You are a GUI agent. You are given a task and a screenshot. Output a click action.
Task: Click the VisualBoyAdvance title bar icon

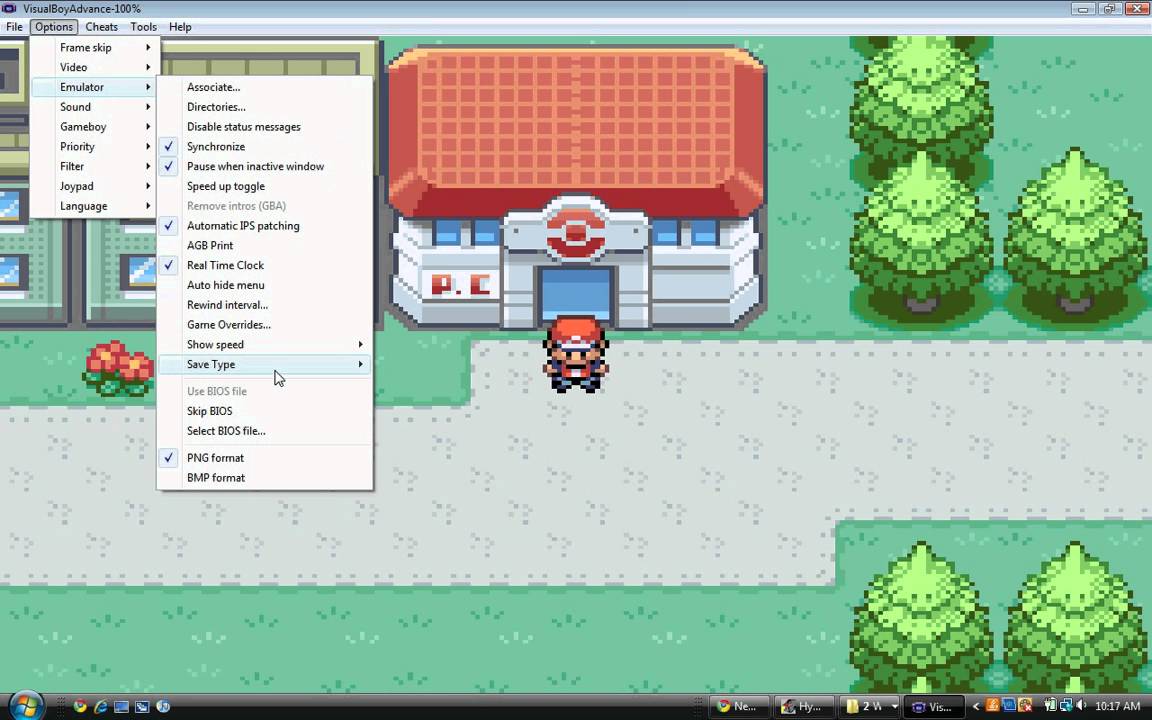[x=9, y=9]
